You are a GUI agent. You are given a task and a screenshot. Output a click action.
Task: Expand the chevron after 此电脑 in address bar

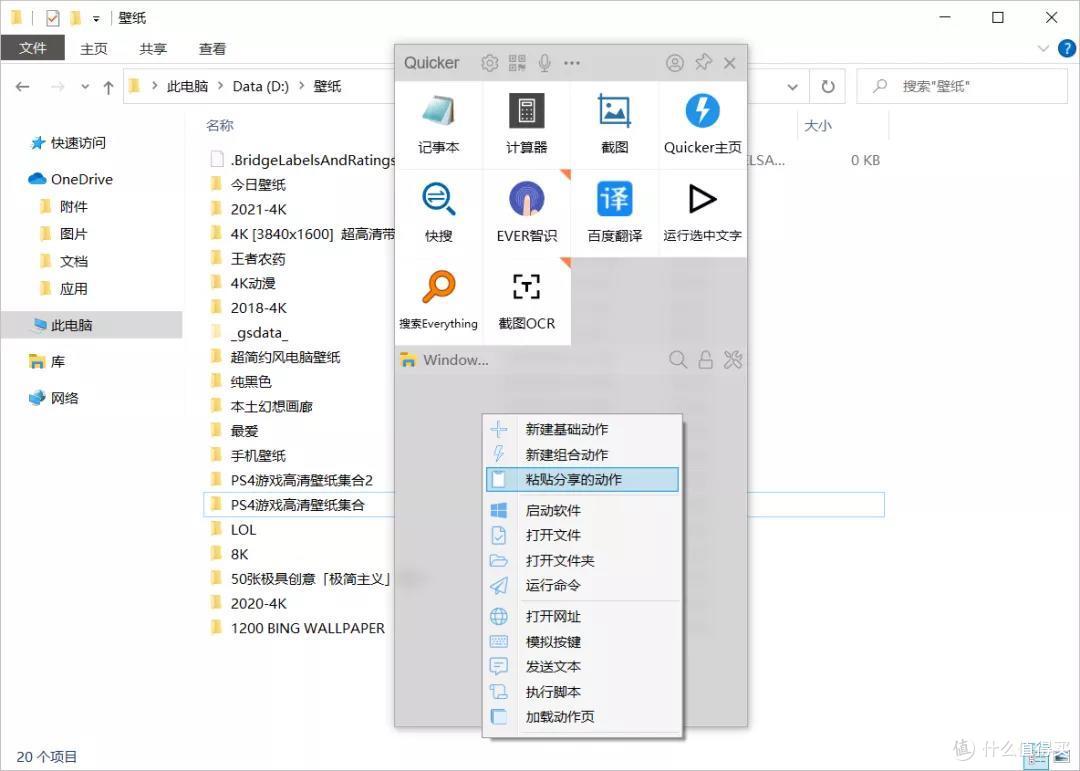click(220, 86)
